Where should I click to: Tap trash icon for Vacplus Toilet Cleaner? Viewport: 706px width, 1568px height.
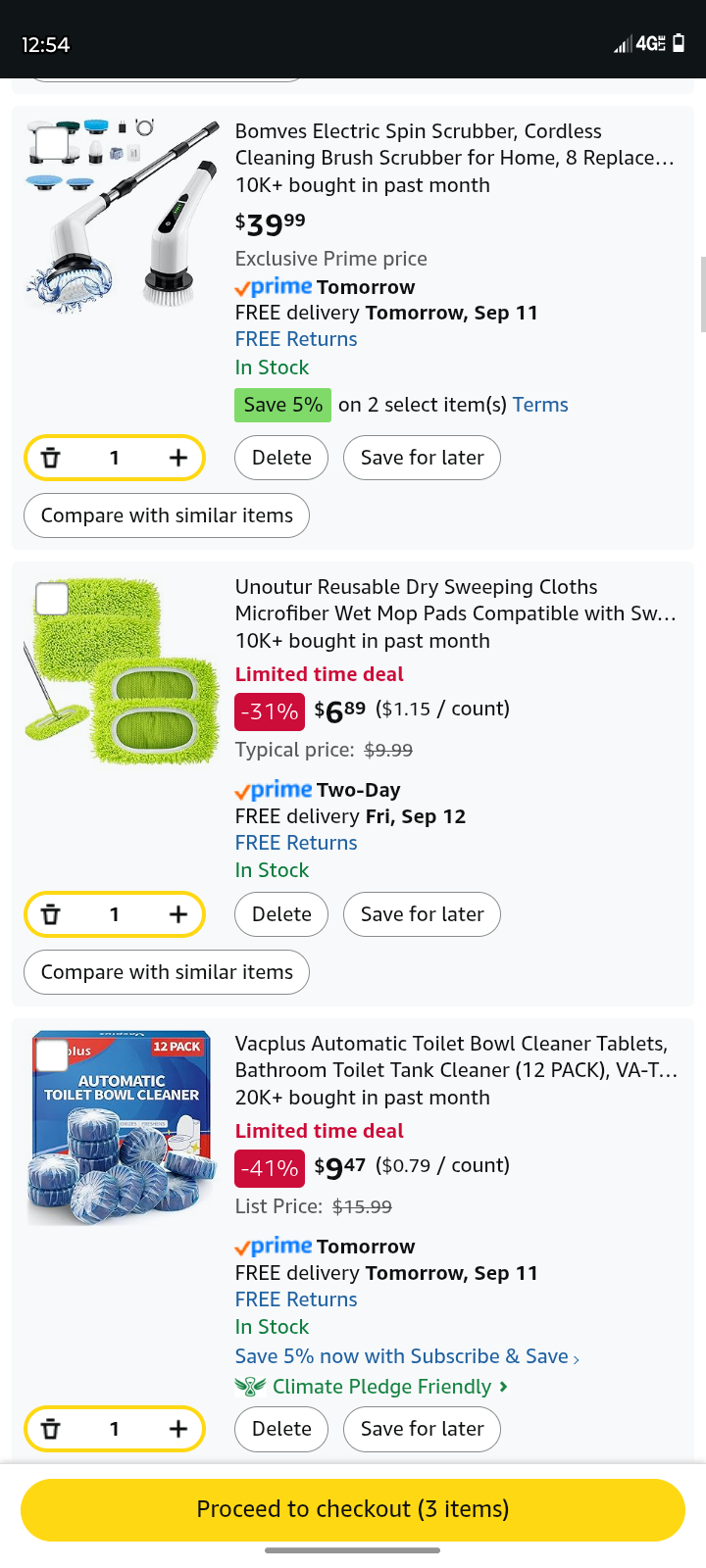pyautogui.click(x=51, y=1429)
